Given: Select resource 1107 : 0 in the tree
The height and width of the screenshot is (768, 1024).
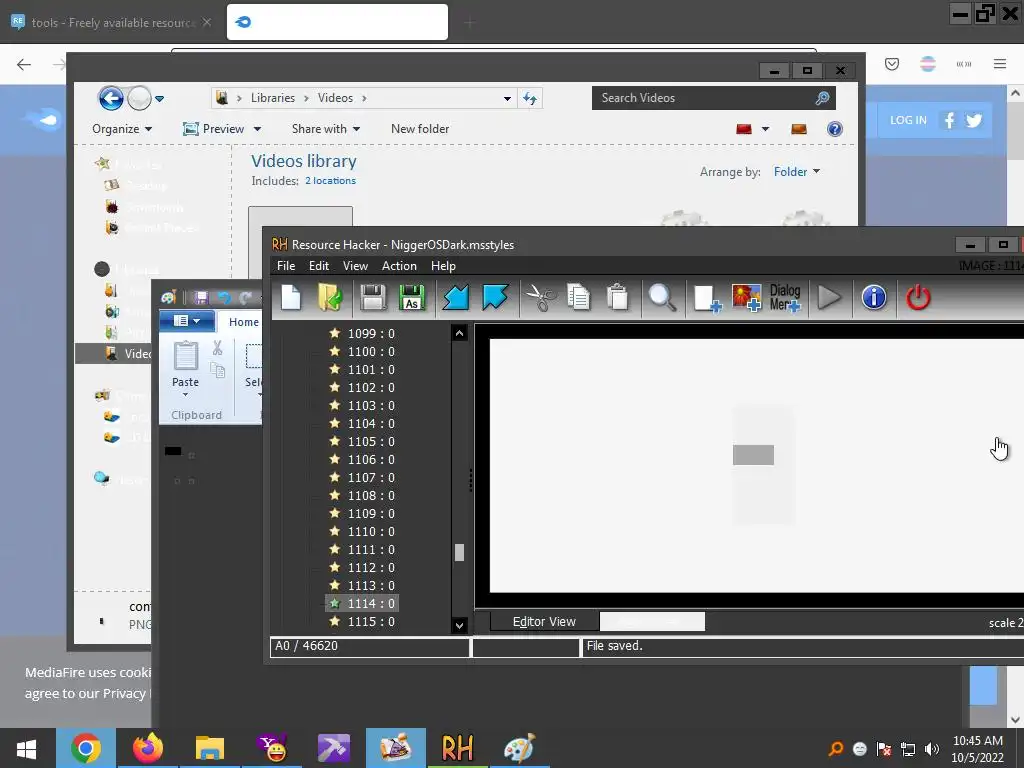Looking at the screenshot, I should point(362,477).
